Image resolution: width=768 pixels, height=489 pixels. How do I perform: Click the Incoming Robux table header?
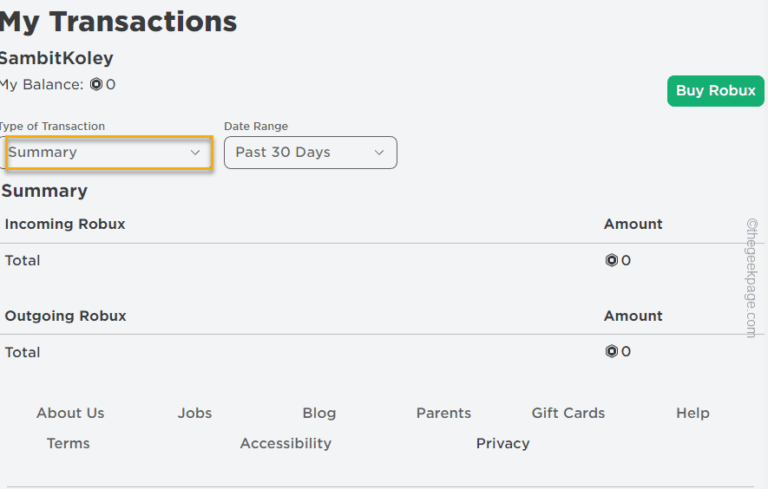click(x=65, y=224)
